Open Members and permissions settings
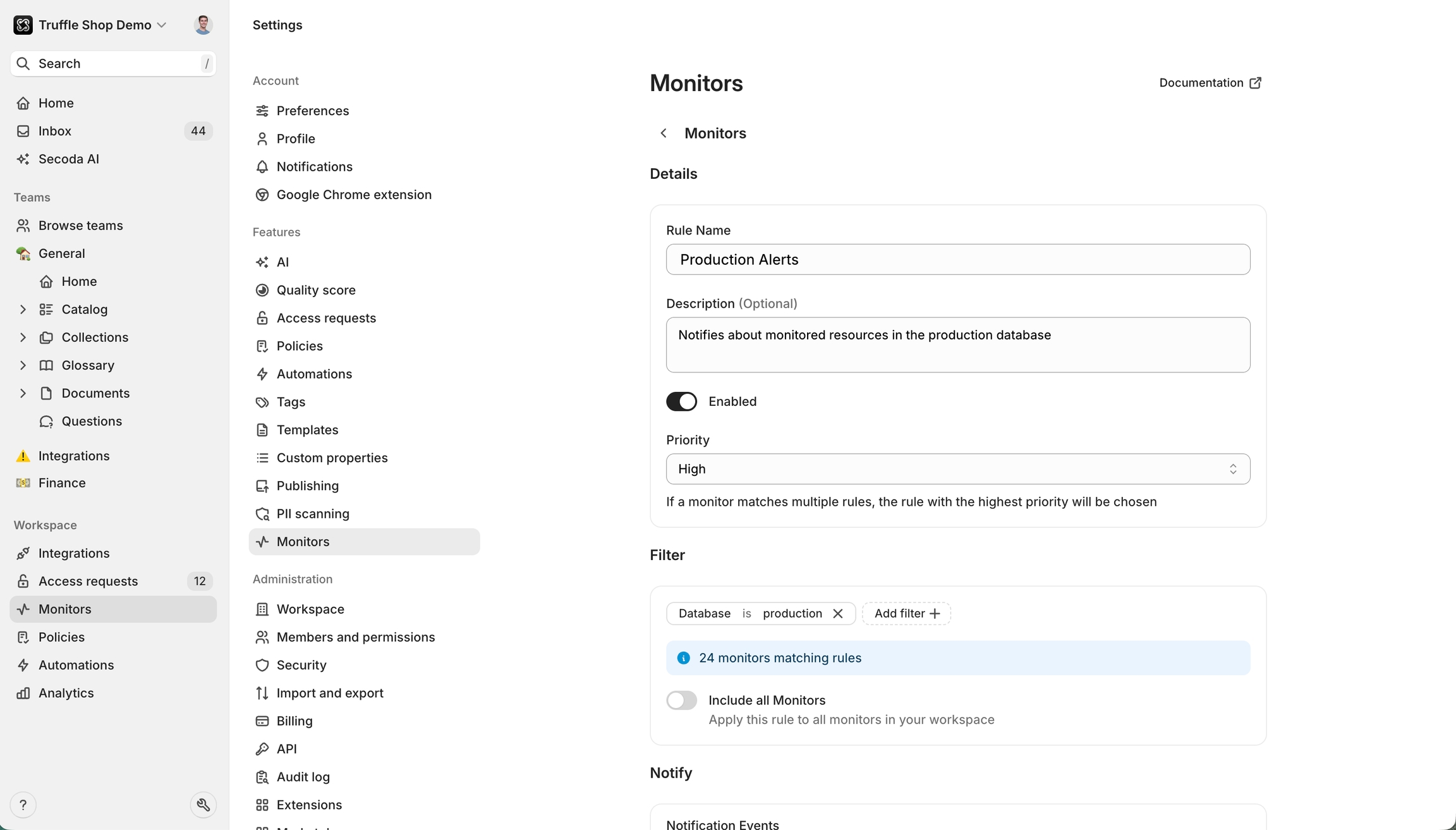The height and width of the screenshot is (830, 1456). click(x=355, y=637)
